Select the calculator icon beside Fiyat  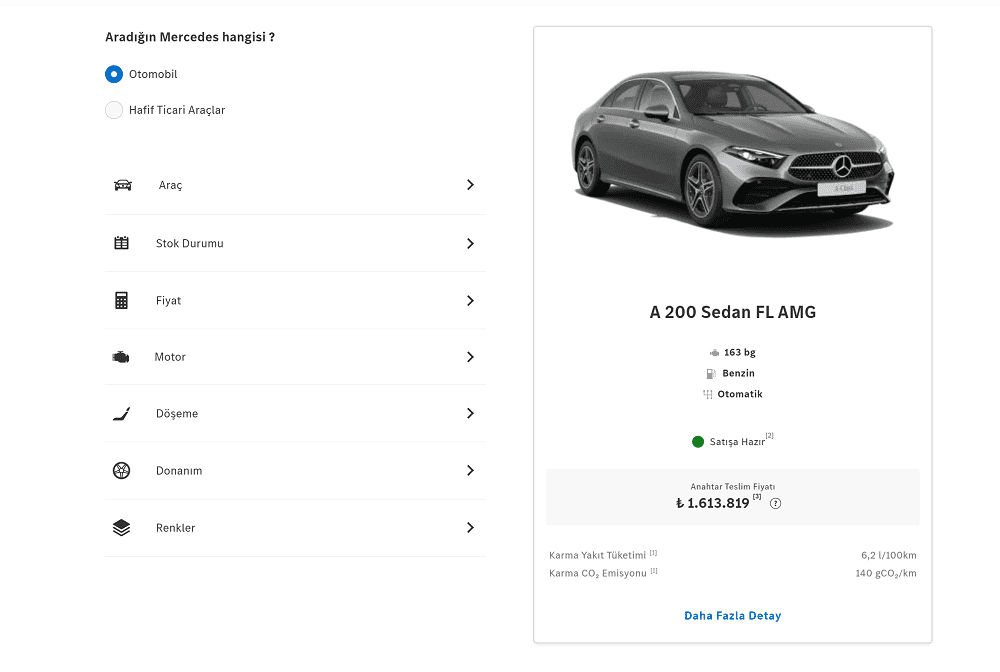[122, 300]
